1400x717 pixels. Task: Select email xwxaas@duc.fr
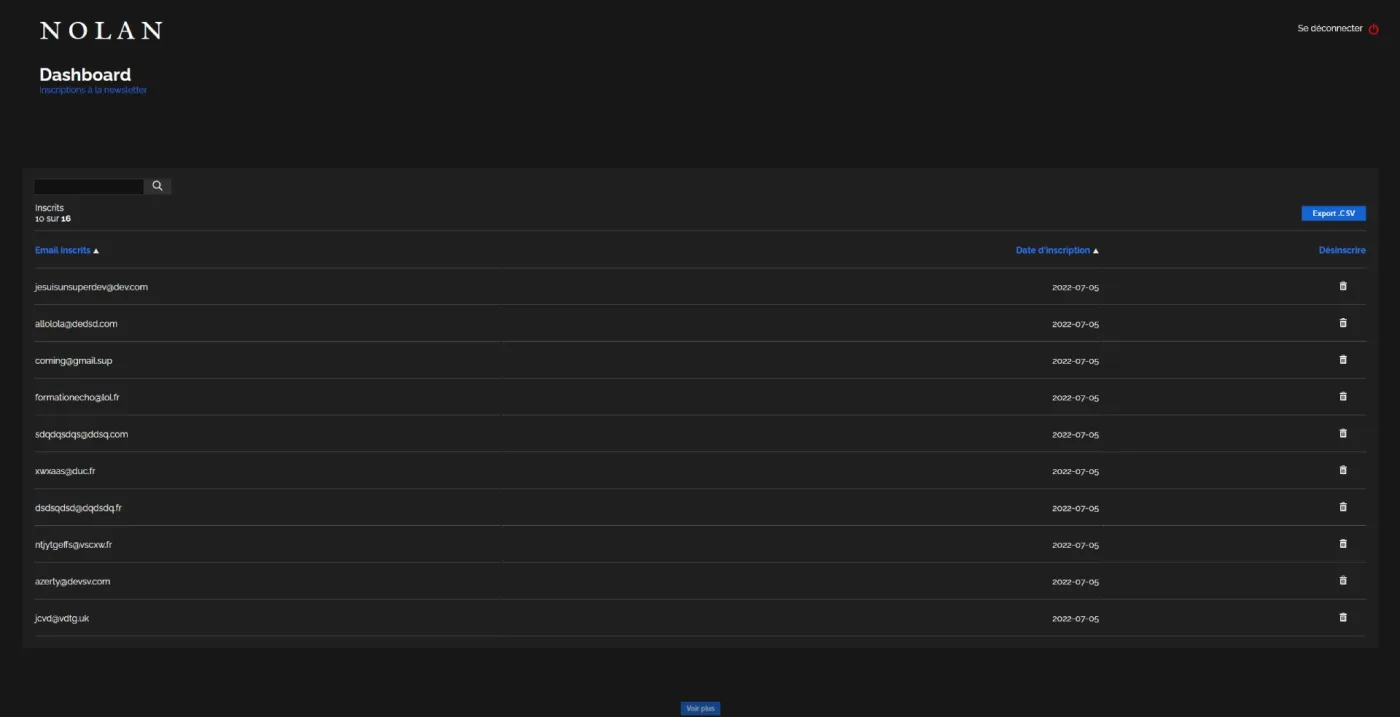click(65, 471)
